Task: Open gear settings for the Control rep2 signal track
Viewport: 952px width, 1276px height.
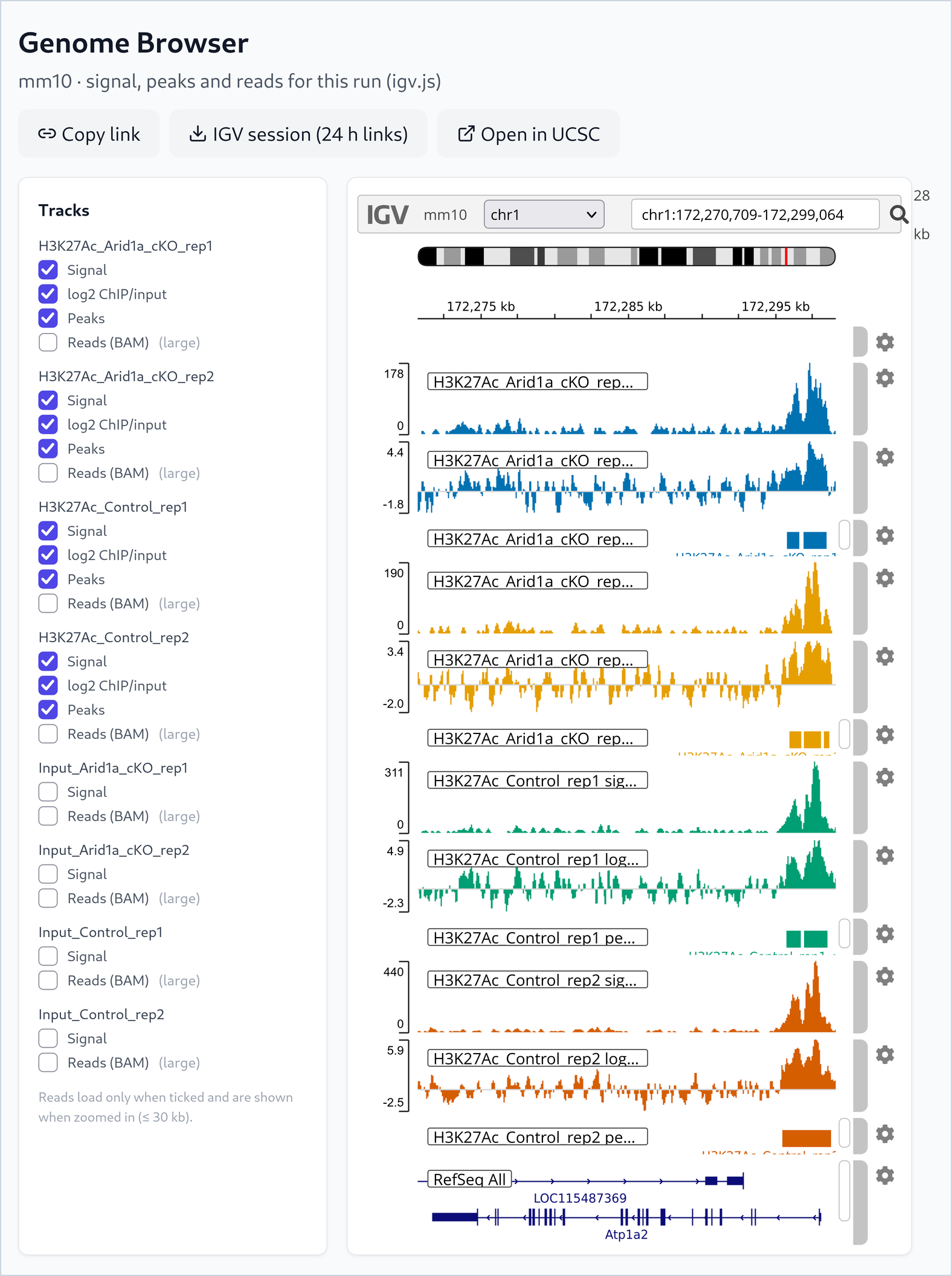Action: click(885, 976)
